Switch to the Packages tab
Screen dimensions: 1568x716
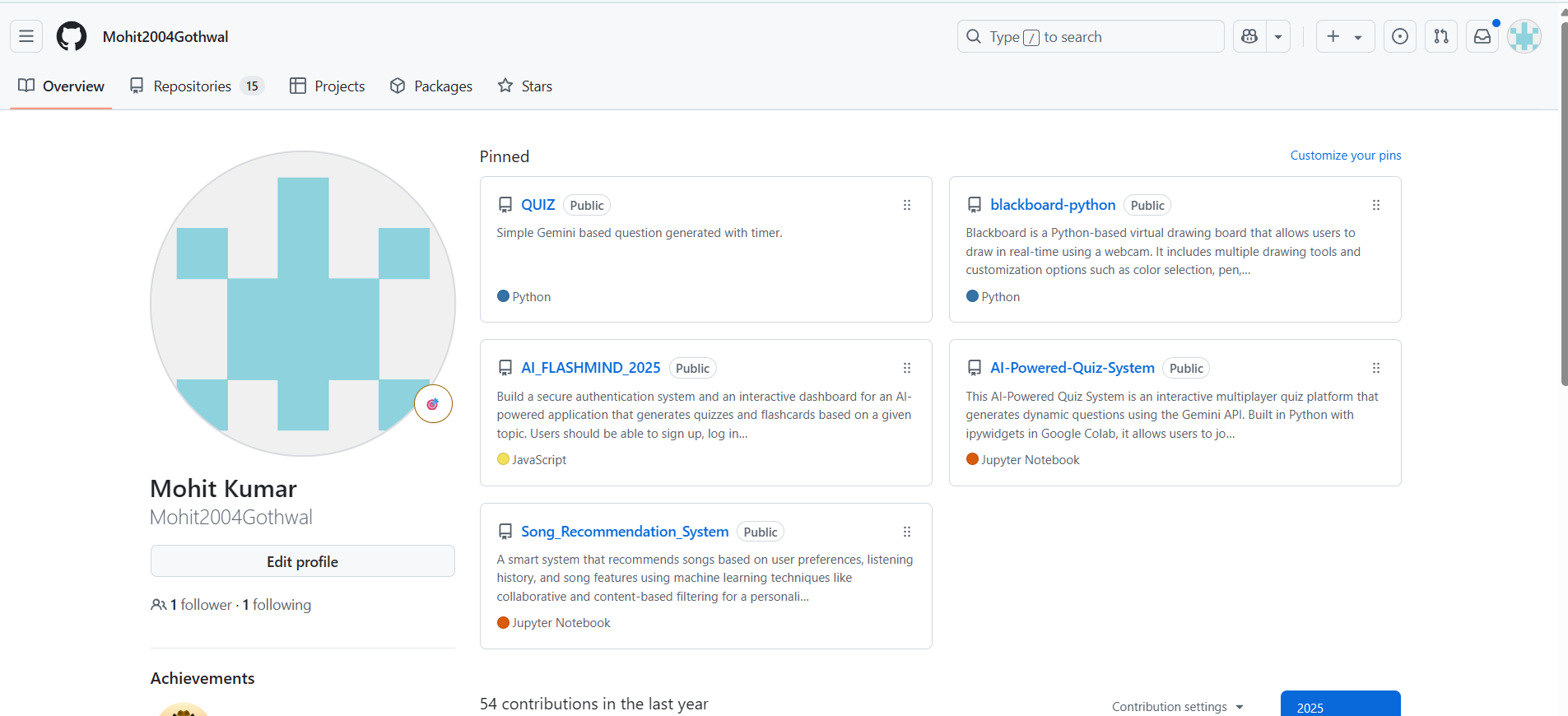pyautogui.click(x=431, y=86)
